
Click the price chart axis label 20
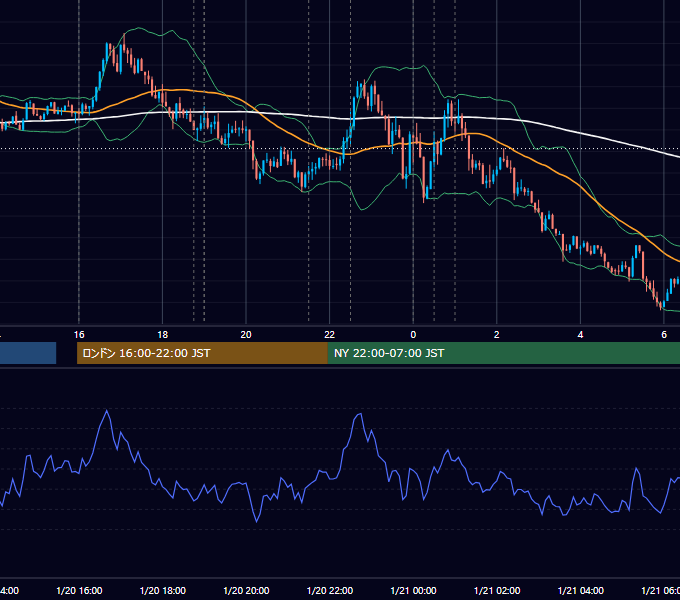pyautogui.click(x=246, y=335)
